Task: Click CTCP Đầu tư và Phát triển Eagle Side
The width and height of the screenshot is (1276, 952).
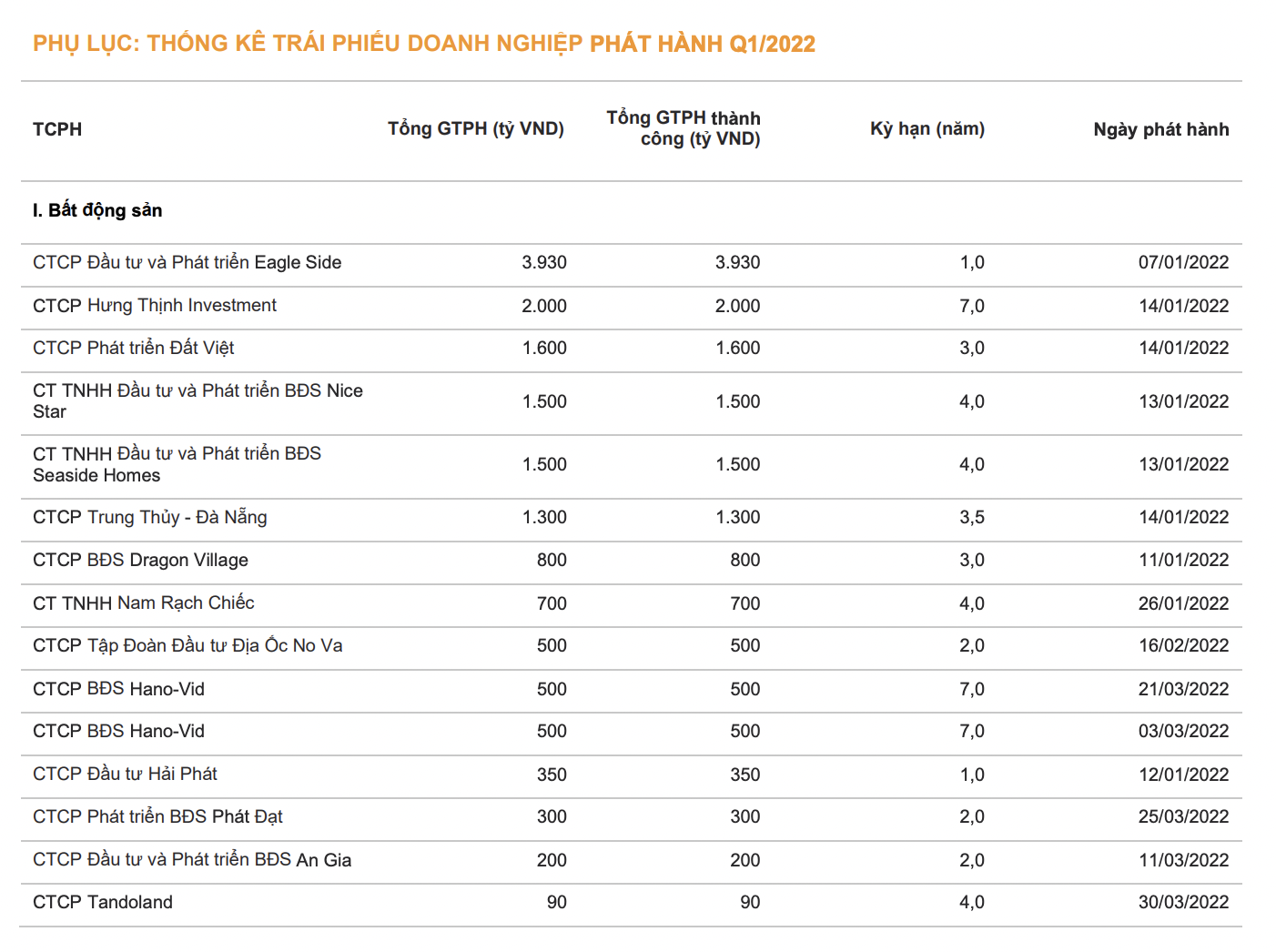Action: 187,262
